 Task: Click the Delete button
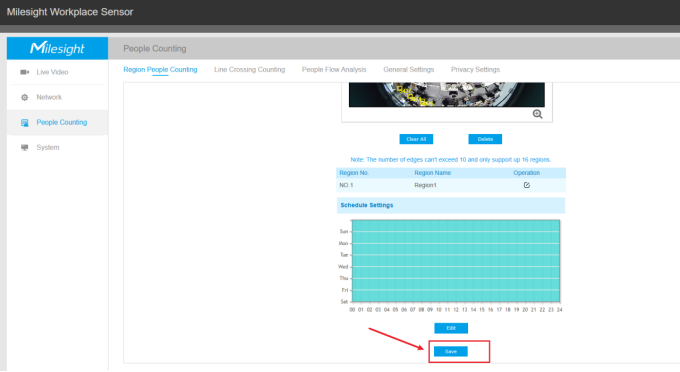coord(485,139)
